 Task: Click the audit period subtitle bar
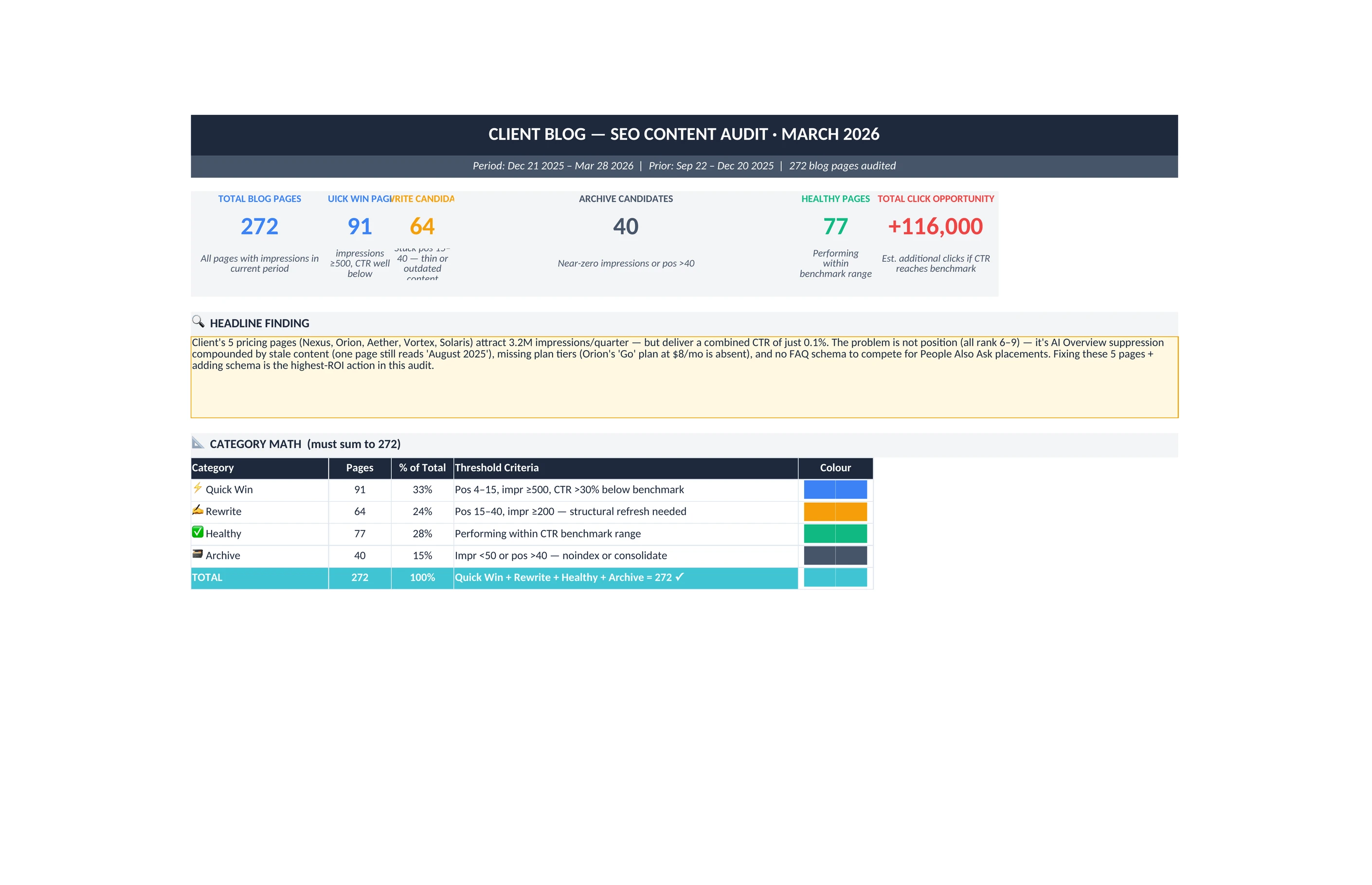coord(683,165)
